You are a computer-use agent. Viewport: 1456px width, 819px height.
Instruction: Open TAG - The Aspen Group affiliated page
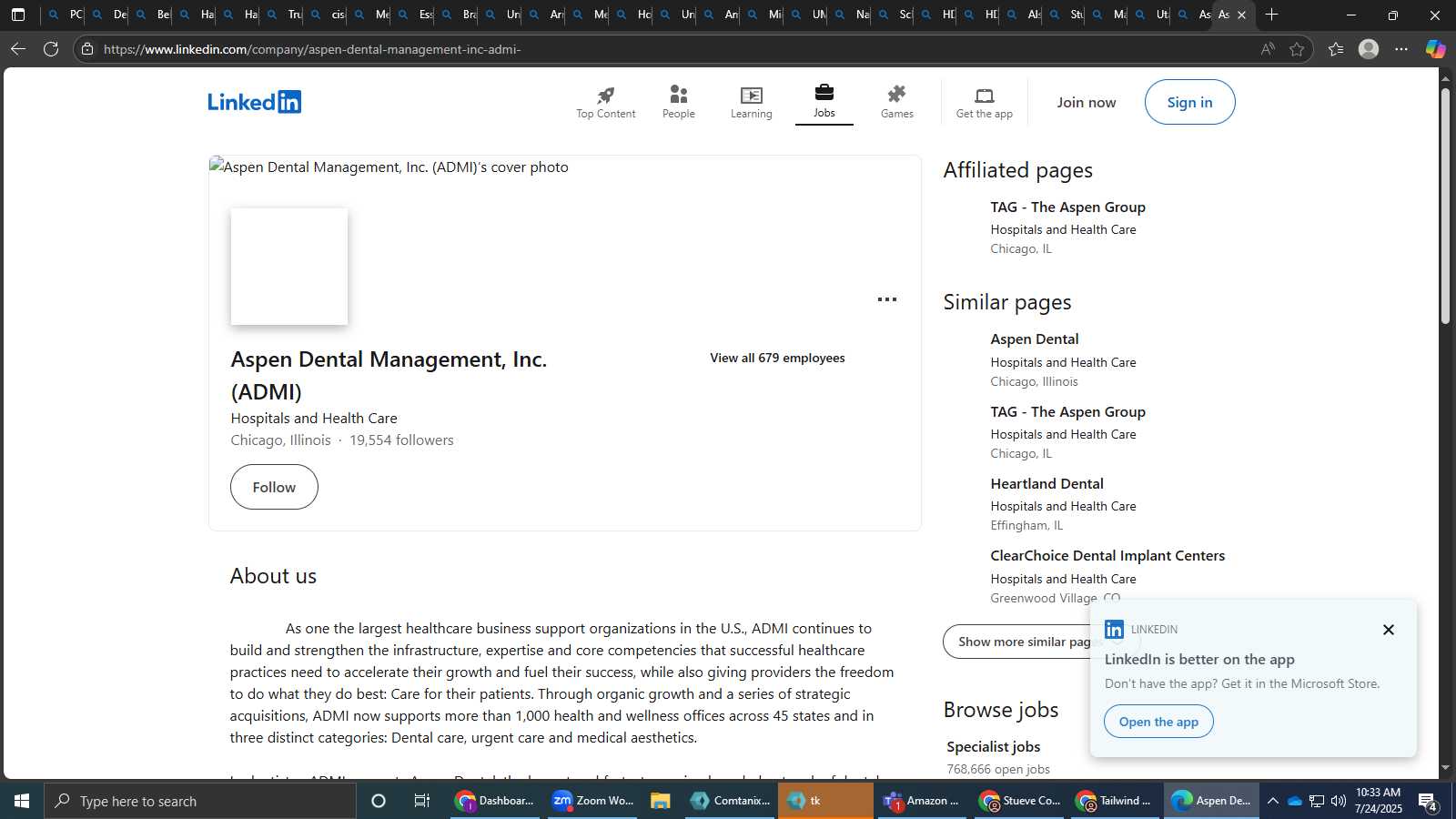pyautogui.click(x=1067, y=207)
